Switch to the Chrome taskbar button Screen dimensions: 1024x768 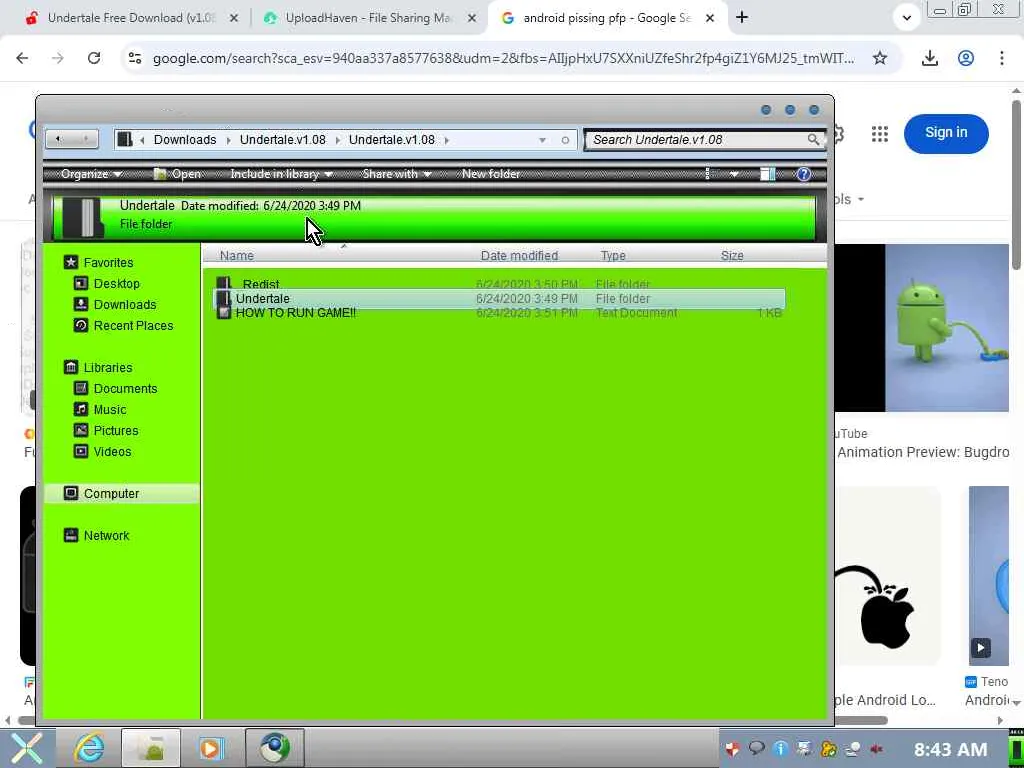(x=275, y=748)
